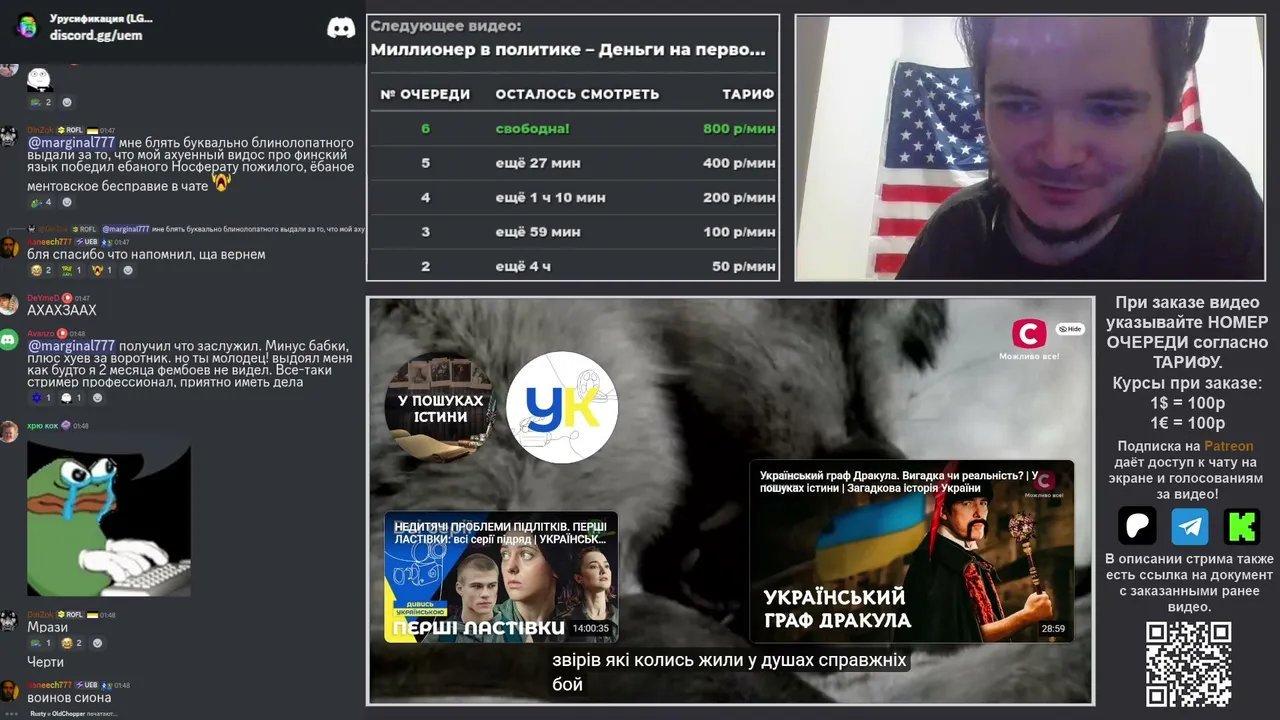Add reaction under the Мрази message
This screenshot has height=720, width=1280.
[x=97, y=643]
